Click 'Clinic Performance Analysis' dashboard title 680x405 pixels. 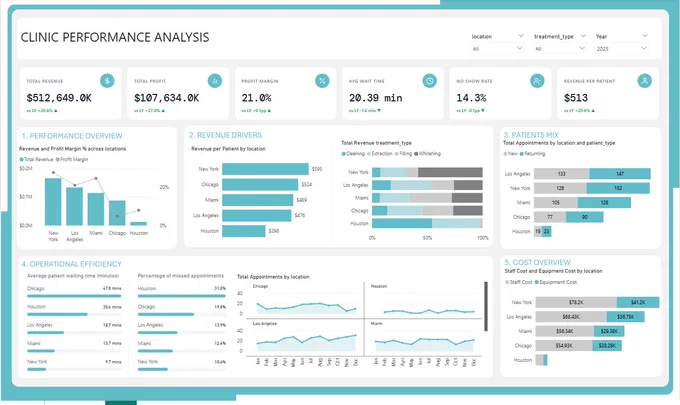click(115, 37)
